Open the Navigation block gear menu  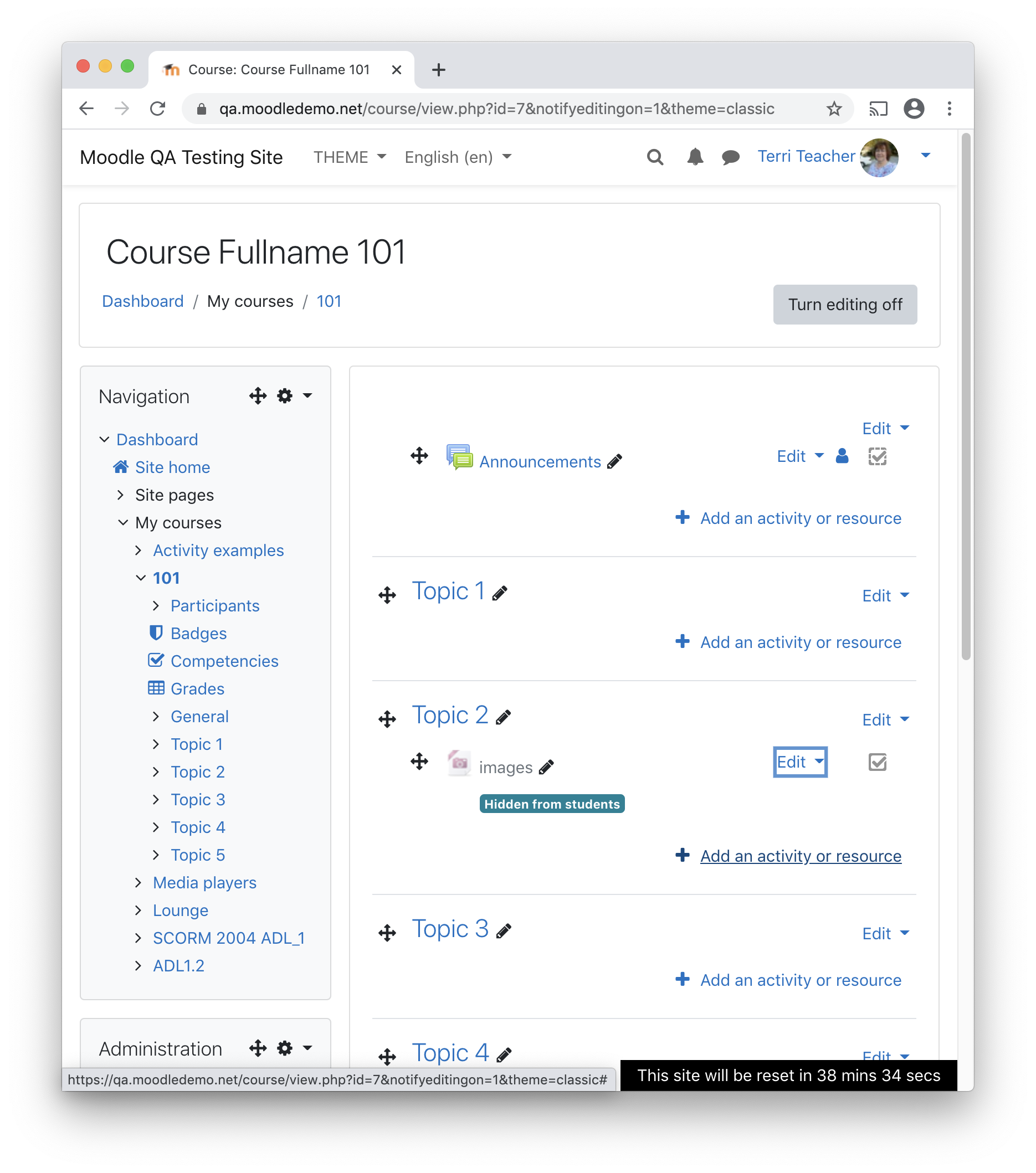pyautogui.click(x=294, y=395)
